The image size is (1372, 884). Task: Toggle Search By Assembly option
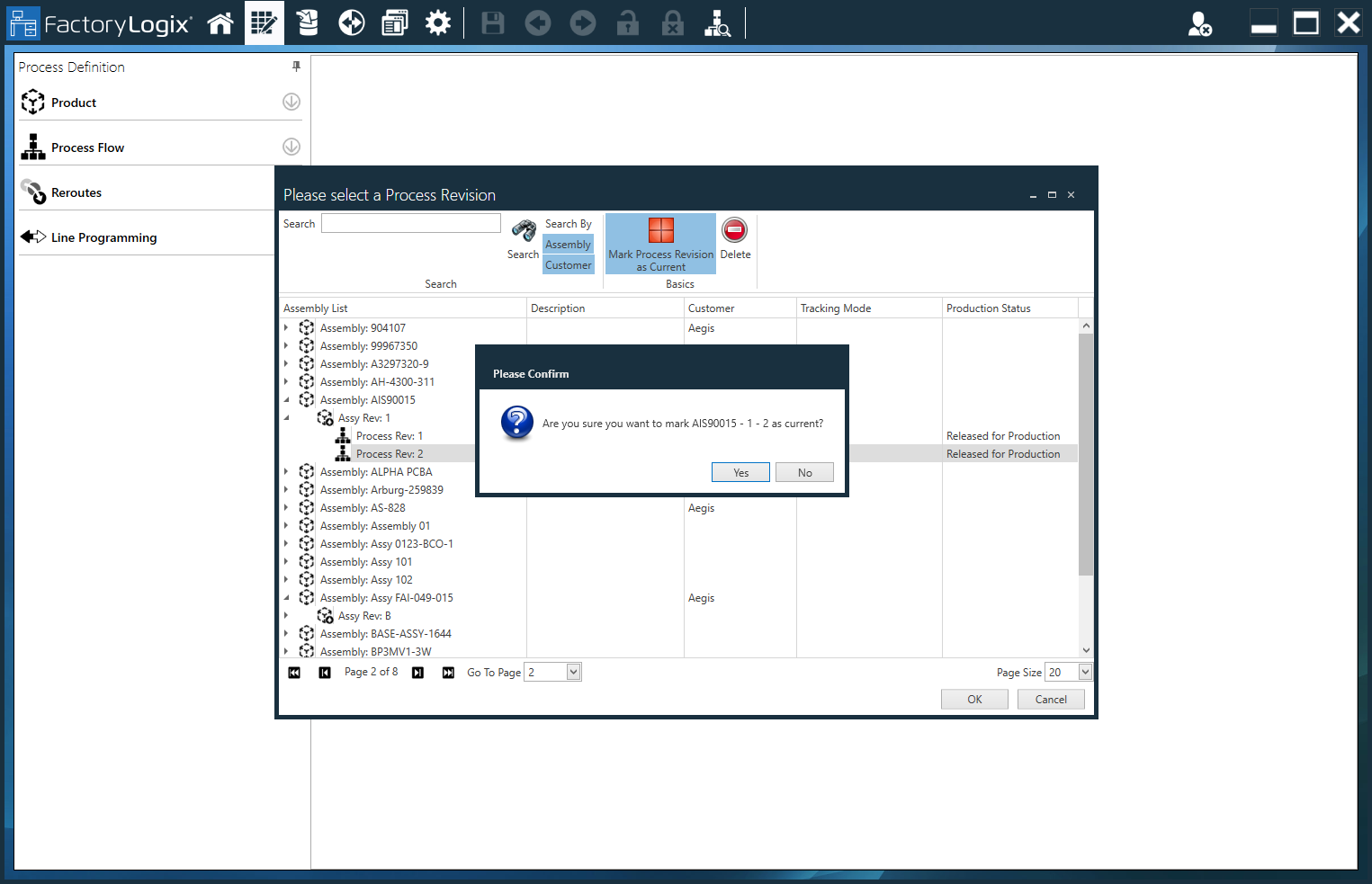coord(568,245)
